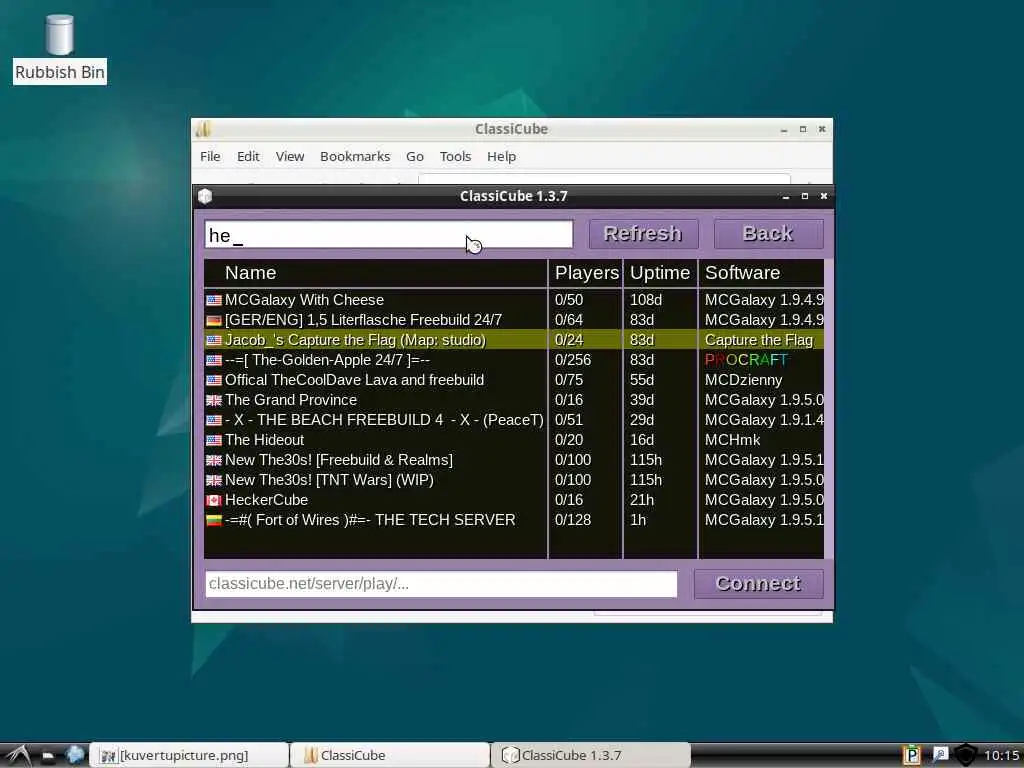Click the file manager launcher in taskbar
Screen dimensions: 1024x768
[x=48, y=756]
